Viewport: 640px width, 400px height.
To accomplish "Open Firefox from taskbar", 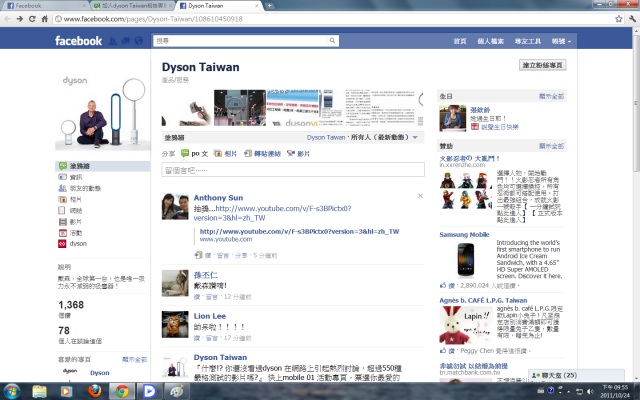I will click(x=95, y=391).
